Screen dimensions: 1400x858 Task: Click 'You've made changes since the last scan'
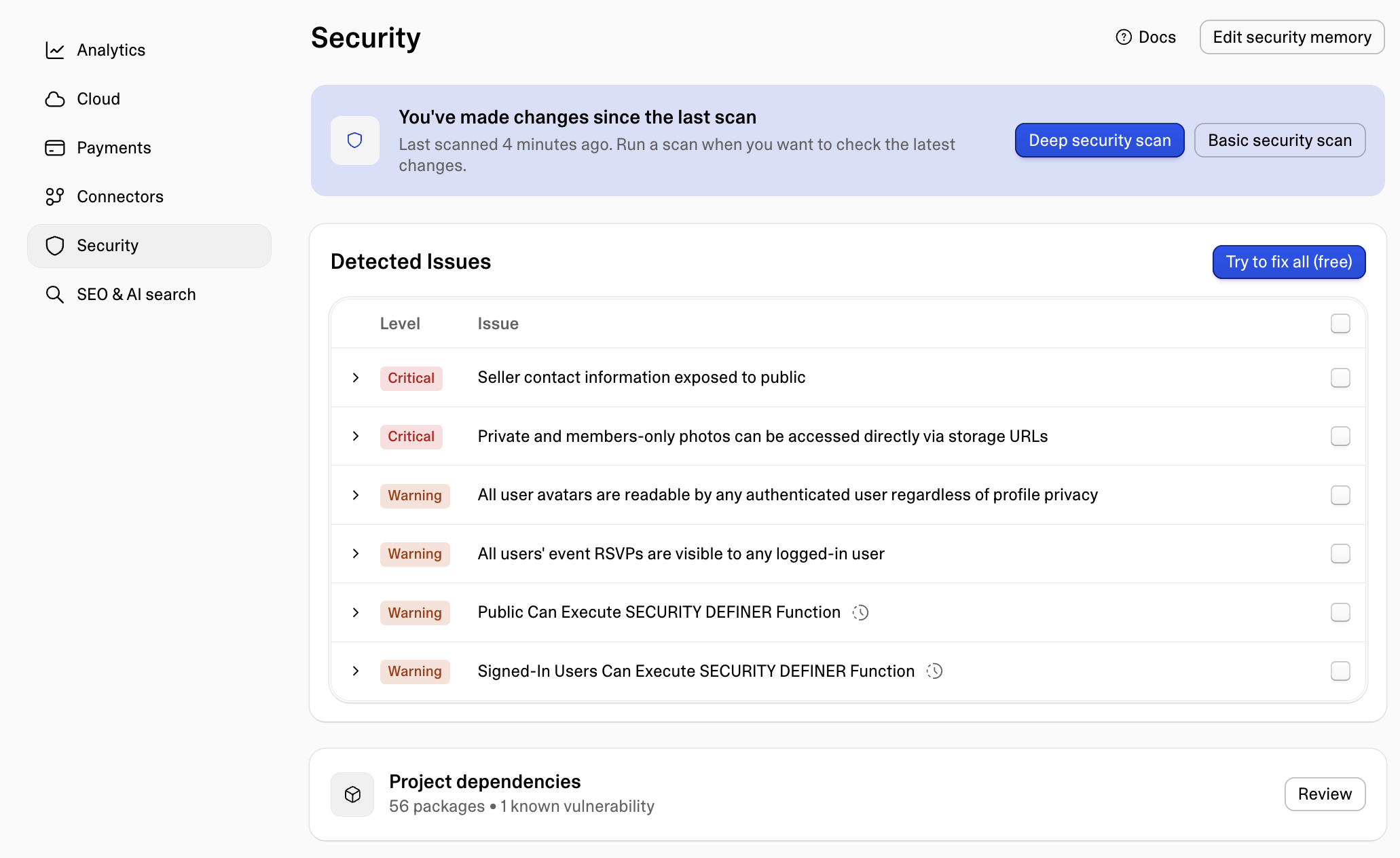tap(577, 117)
